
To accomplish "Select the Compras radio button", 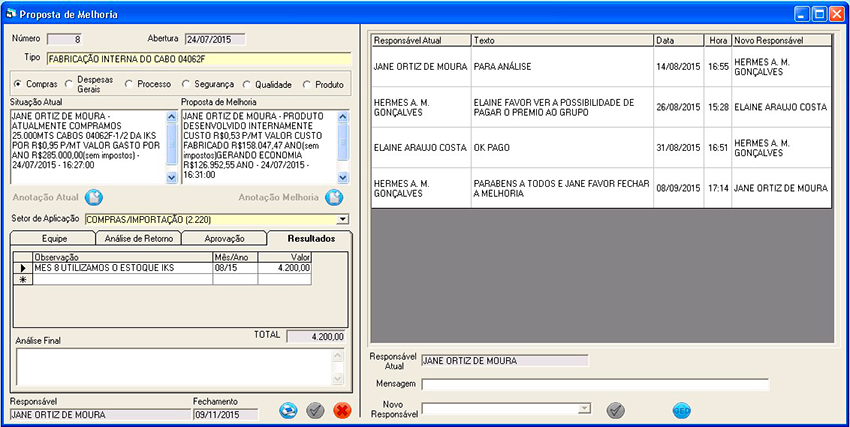I will (17, 85).
